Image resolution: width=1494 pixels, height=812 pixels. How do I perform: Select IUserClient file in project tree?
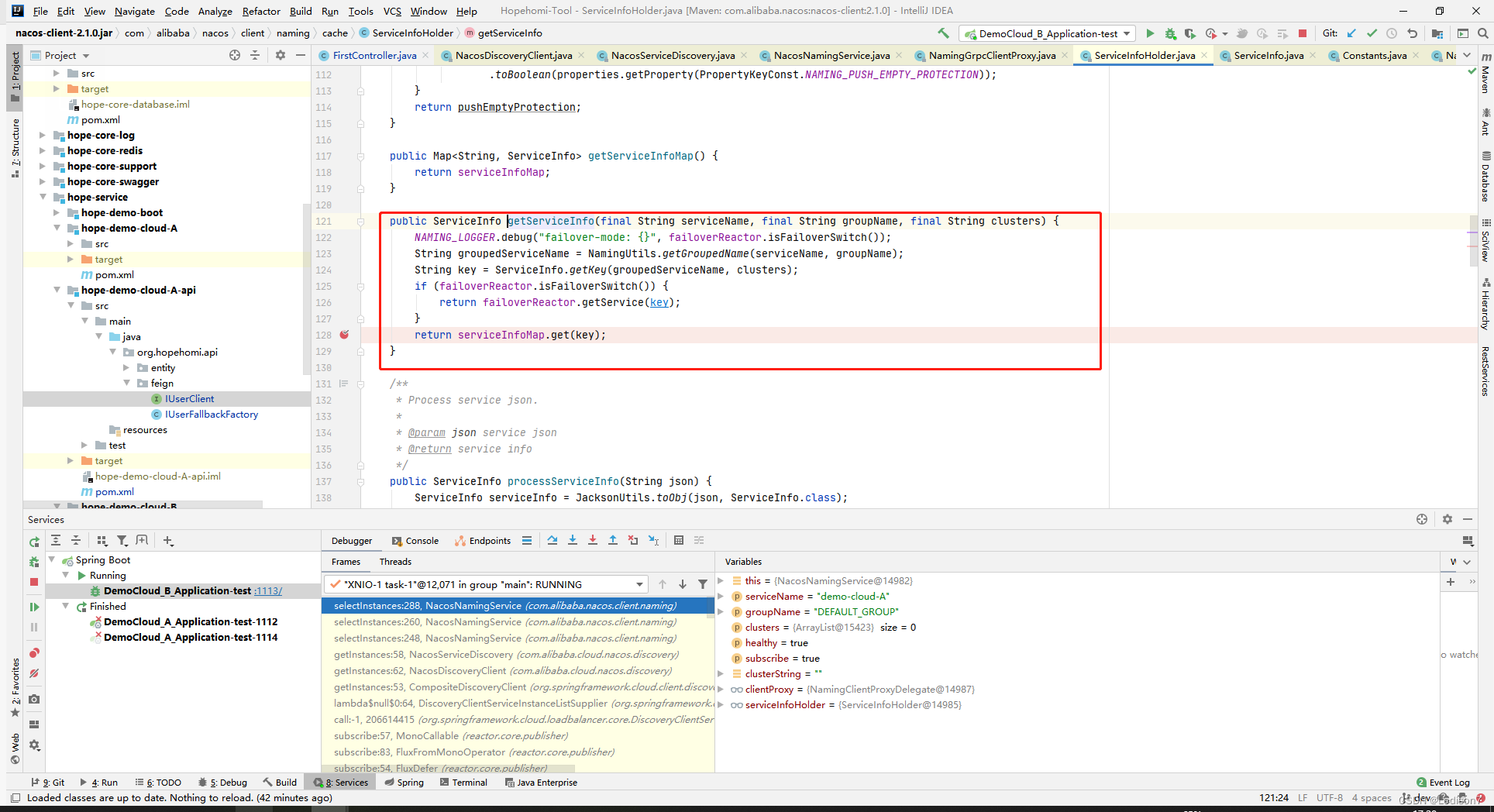click(x=189, y=398)
